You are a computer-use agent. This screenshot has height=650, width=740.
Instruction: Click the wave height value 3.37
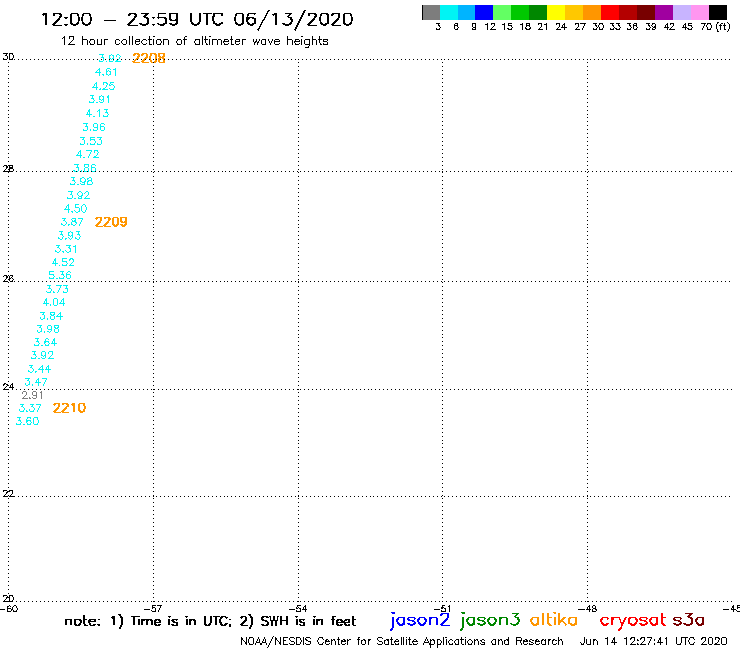30,408
